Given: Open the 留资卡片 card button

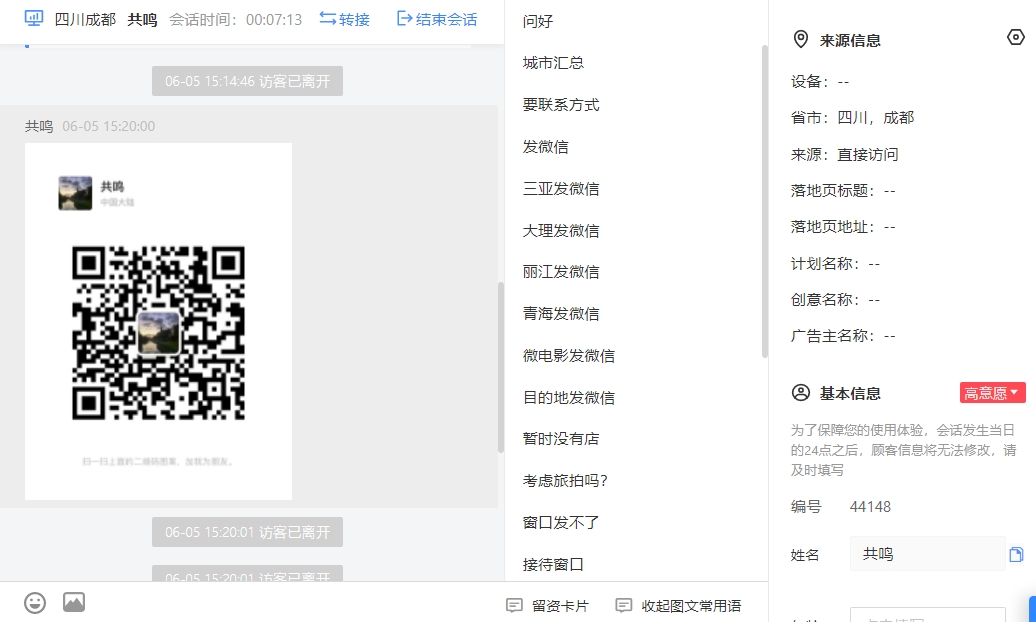Looking at the screenshot, I should (547, 605).
